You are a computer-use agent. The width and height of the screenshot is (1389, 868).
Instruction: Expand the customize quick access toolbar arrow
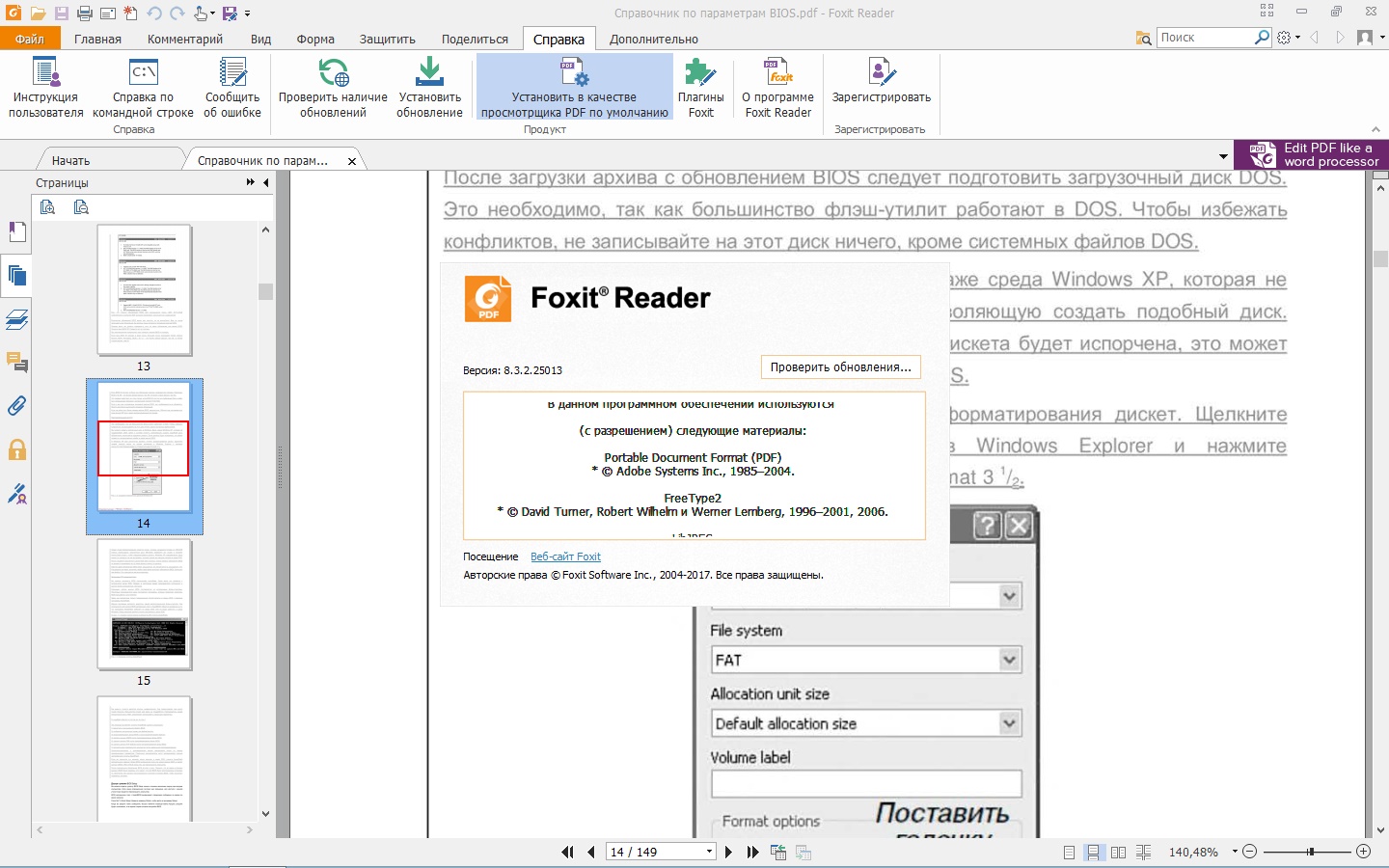click(248, 14)
